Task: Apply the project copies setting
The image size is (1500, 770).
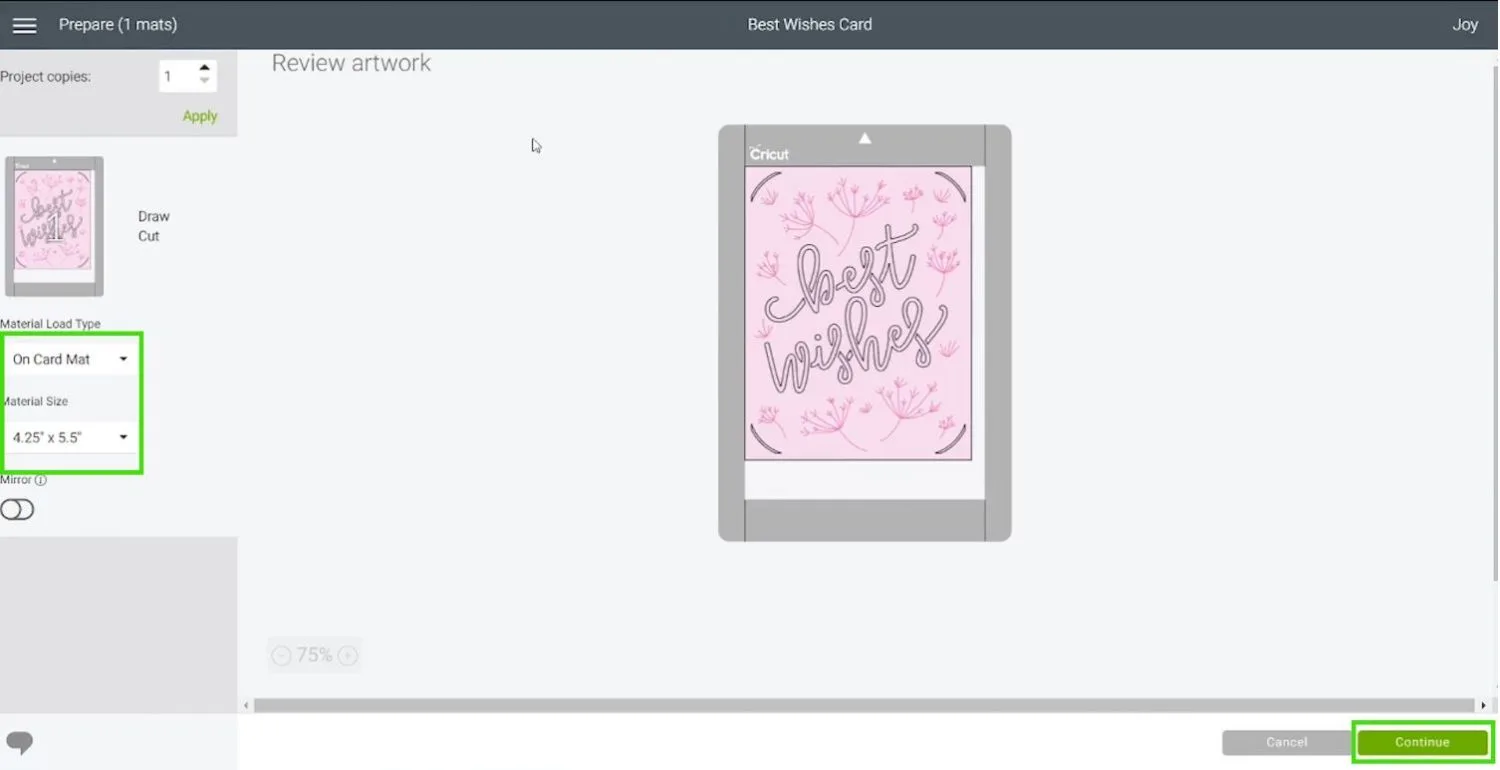Action: click(x=200, y=116)
